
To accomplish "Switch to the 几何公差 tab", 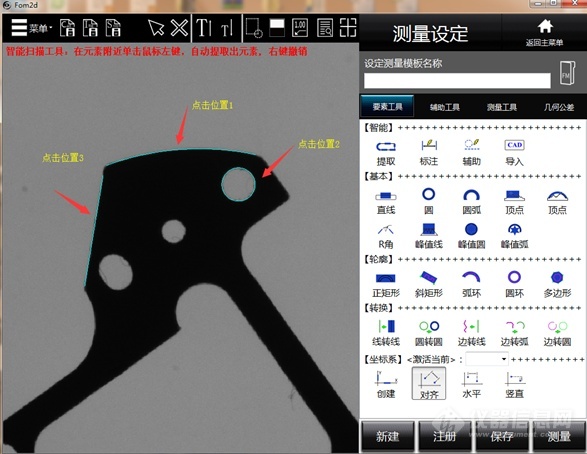I will pyautogui.click(x=559, y=107).
